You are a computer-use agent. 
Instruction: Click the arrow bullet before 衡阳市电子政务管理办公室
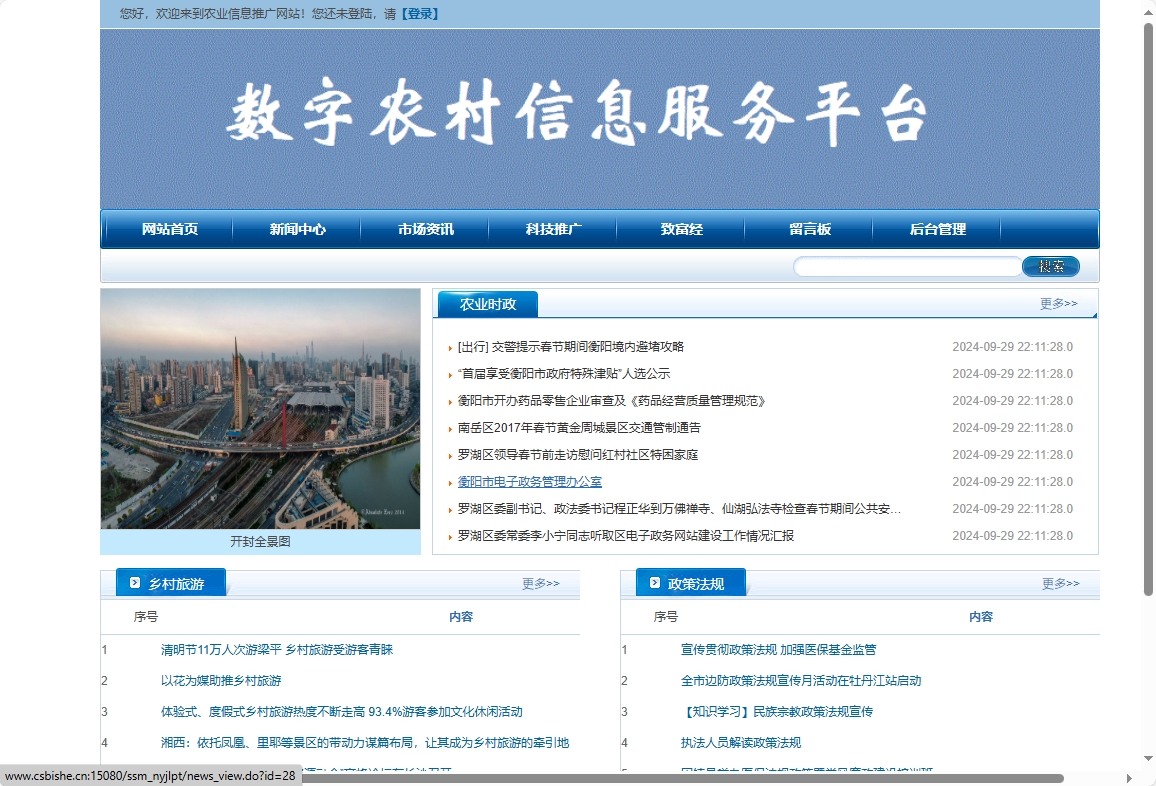coord(448,481)
